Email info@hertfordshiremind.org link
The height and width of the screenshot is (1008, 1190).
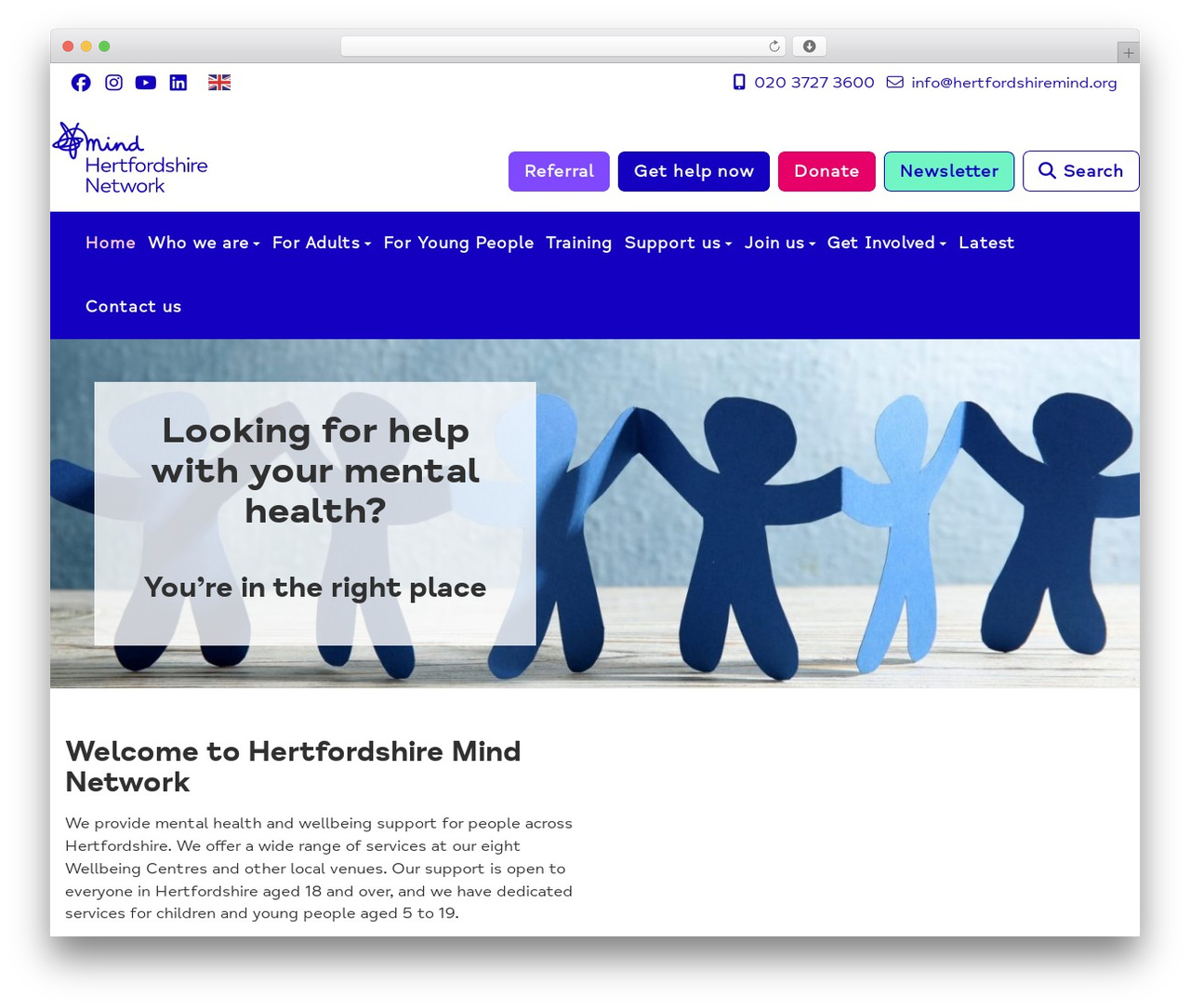(1014, 83)
